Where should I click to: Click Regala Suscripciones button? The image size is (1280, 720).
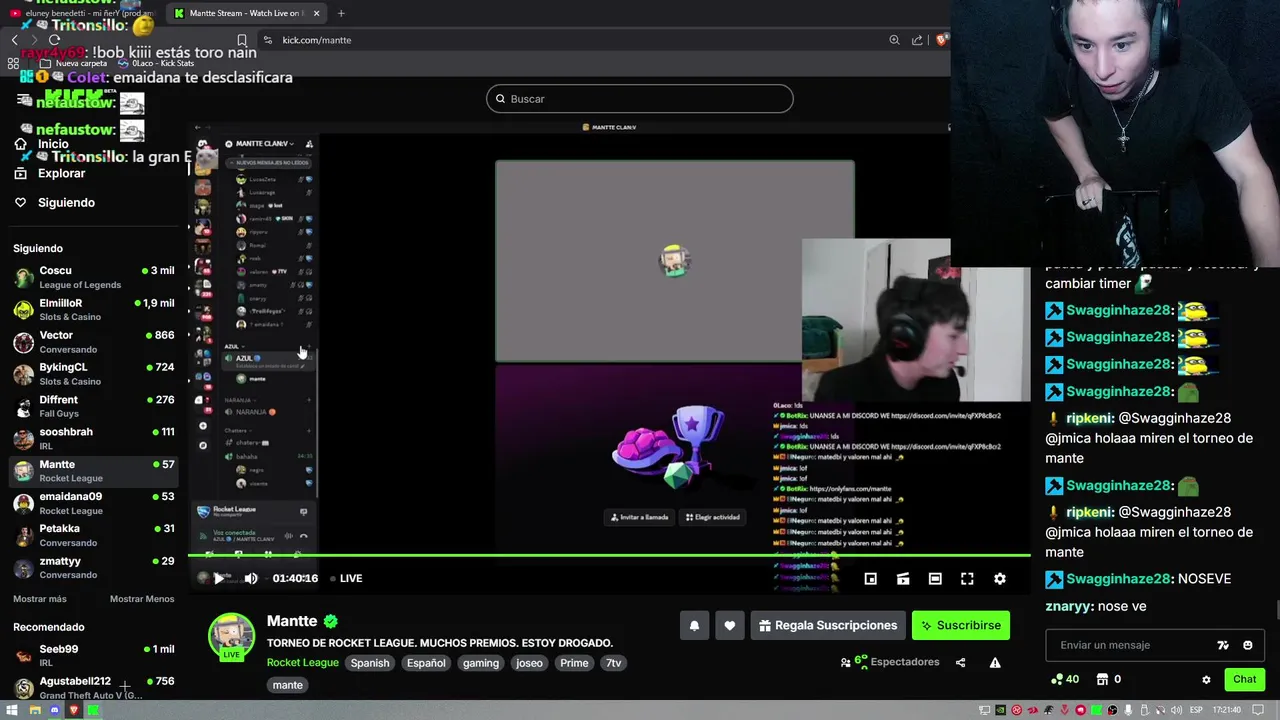coord(828,626)
